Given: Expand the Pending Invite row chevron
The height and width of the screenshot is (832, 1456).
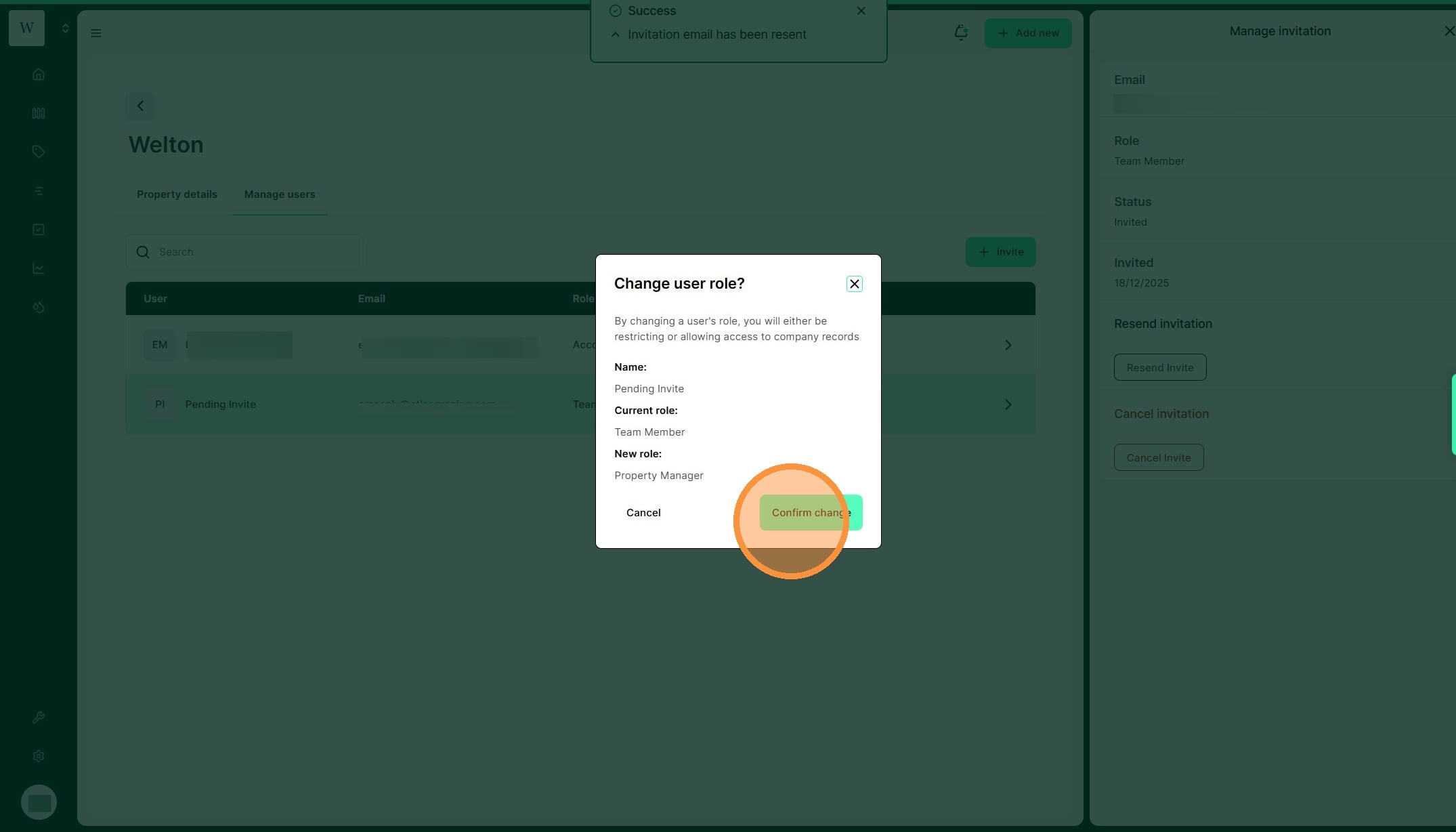Looking at the screenshot, I should click(x=1008, y=404).
